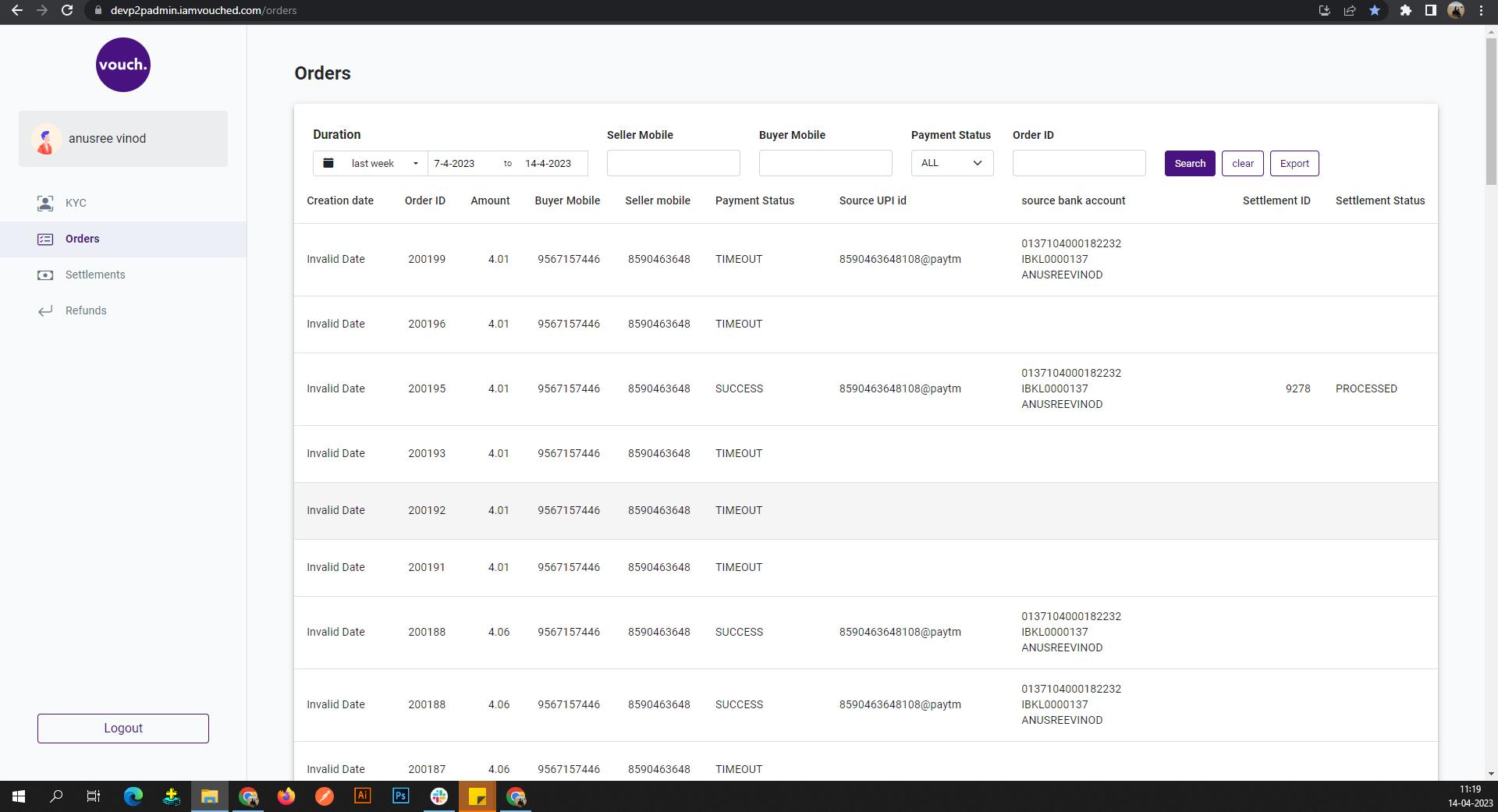Click the calendar icon under Duration
The height and width of the screenshot is (812, 1498).
coord(328,163)
